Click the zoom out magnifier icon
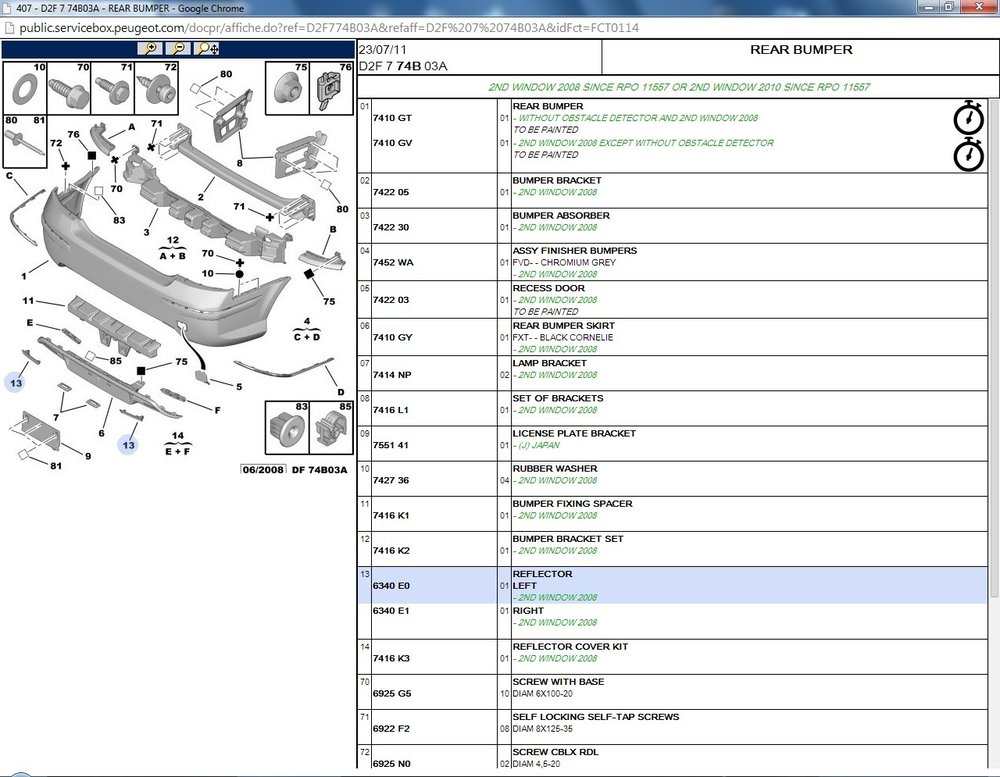This screenshot has width=1000, height=777. coord(178,48)
